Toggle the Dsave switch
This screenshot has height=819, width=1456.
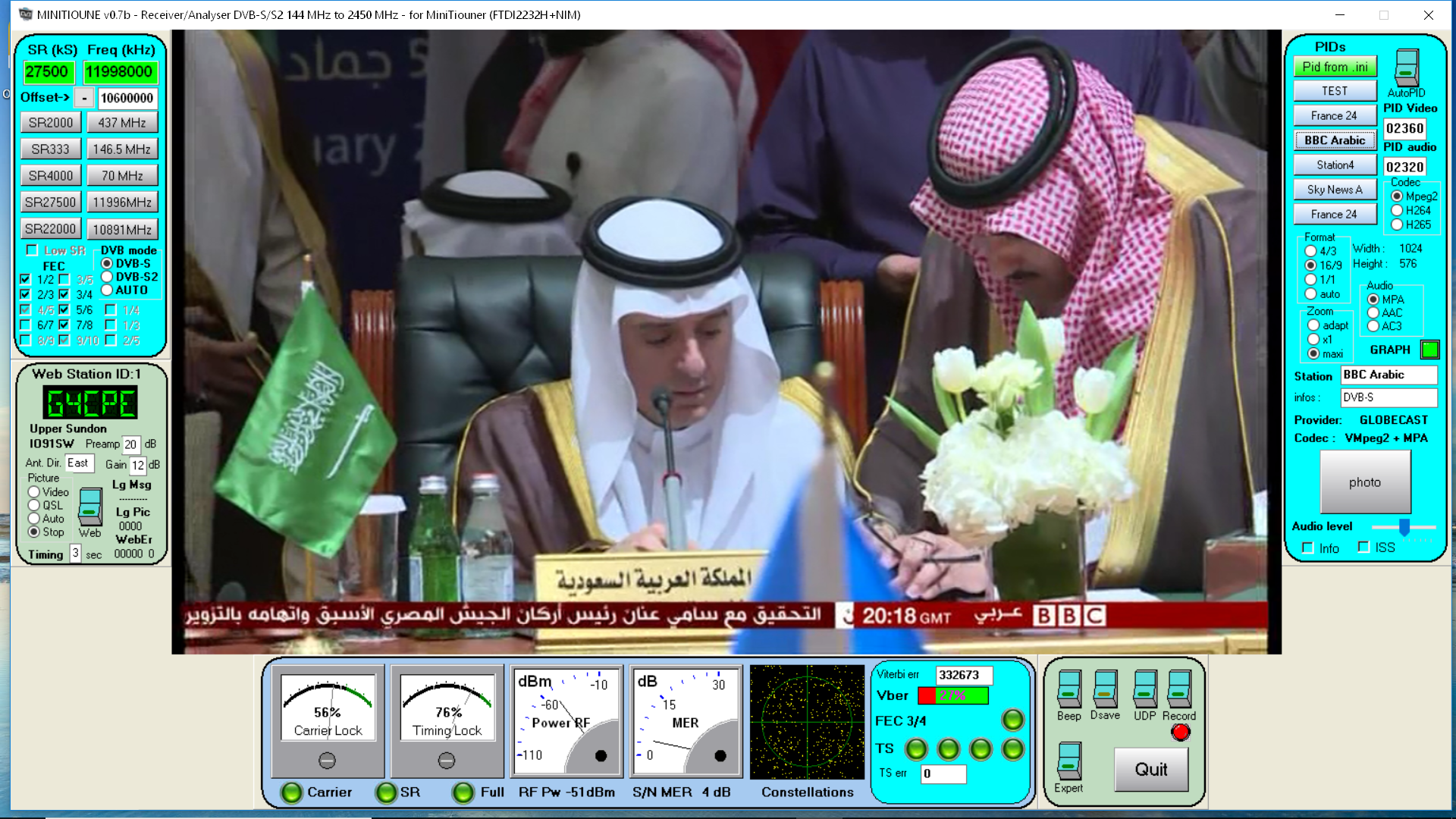coord(1105,689)
